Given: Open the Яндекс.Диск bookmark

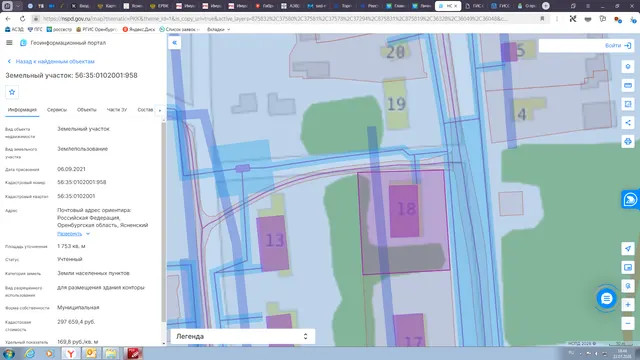Looking at the screenshot, I should pos(139,29).
